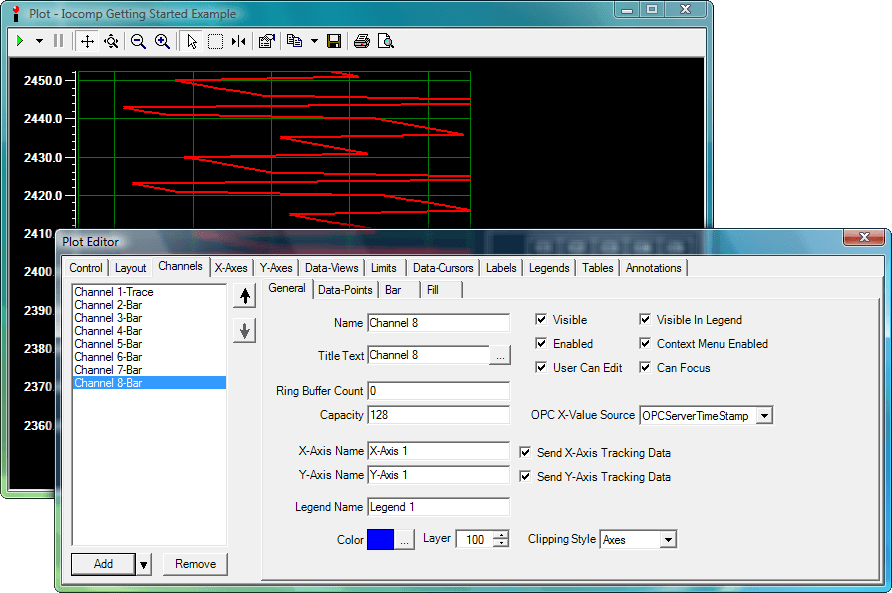The width and height of the screenshot is (892, 593).
Task: Select the cursor arrow tool
Action: tap(192, 41)
